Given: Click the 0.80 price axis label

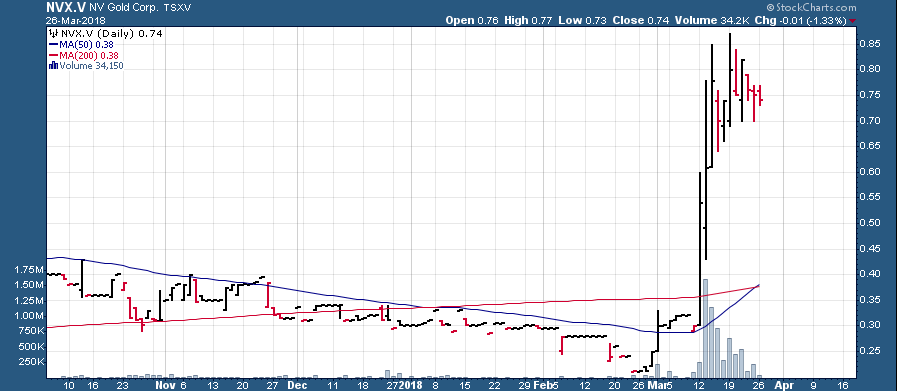Looking at the screenshot, I should [x=869, y=69].
